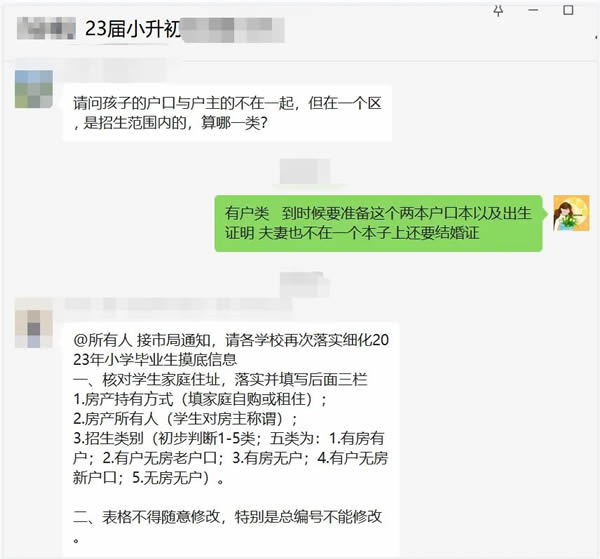Open profile of the green-blue mosaic avatar
This screenshot has height=559, width=600.
pos(34,89)
